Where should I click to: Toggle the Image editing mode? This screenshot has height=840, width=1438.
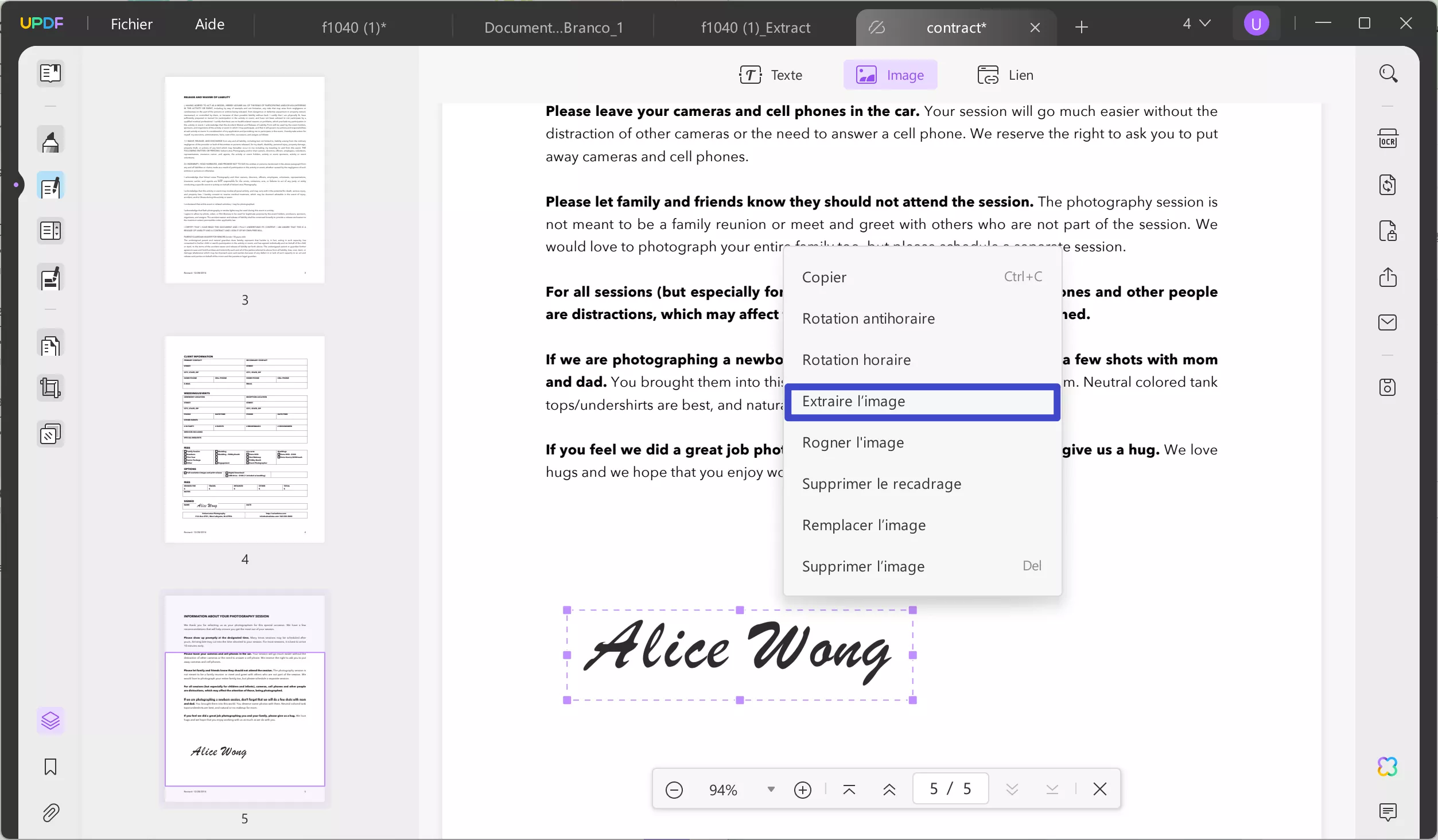tap(890, 75)
